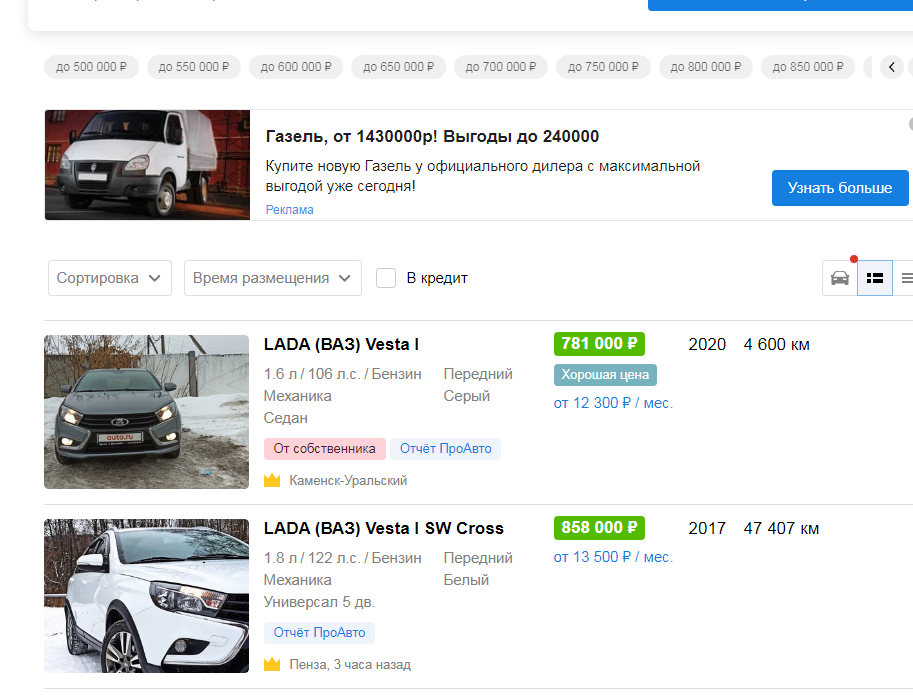Open the Сортировка dropdown
The image size is (913, 696).
coord(110,278)
